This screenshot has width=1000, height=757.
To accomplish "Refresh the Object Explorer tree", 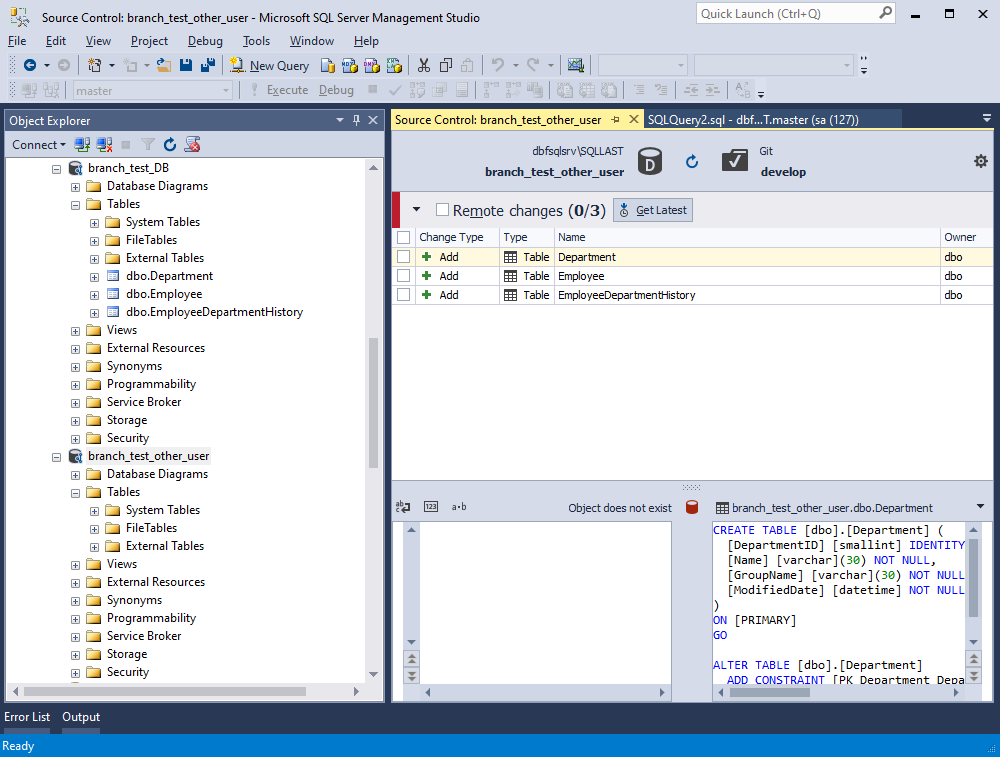I will click(x=170, y=145).
